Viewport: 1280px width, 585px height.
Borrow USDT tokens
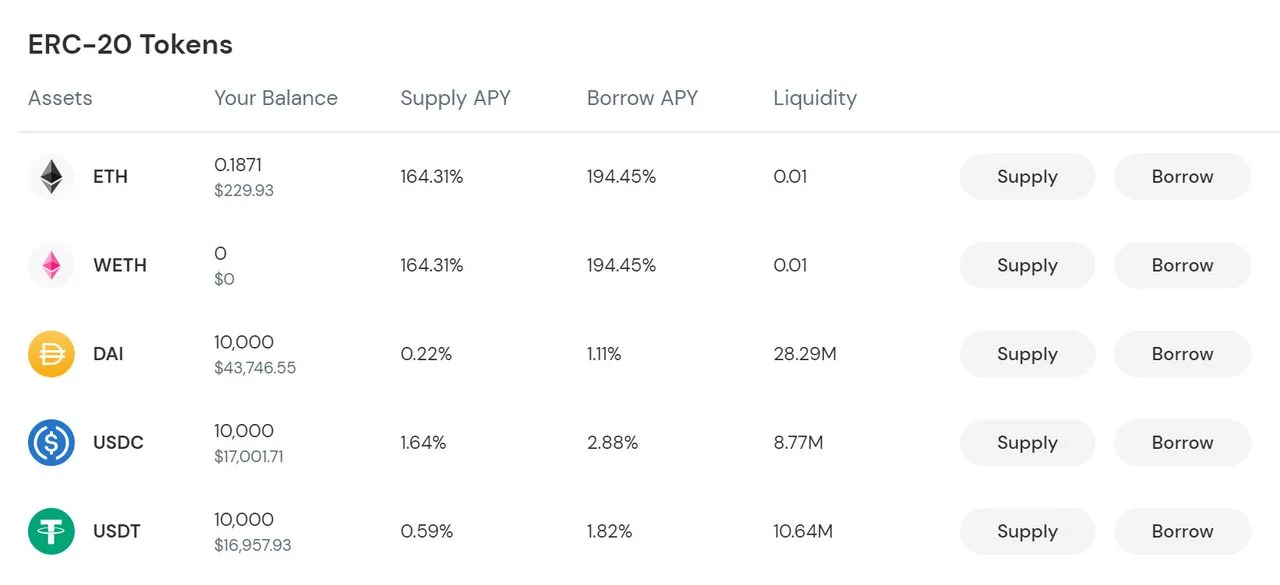pyautogui.click(x=1182, y=531)
